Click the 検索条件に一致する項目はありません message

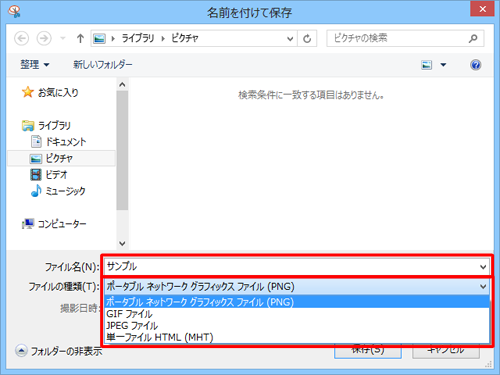[311, 95]
